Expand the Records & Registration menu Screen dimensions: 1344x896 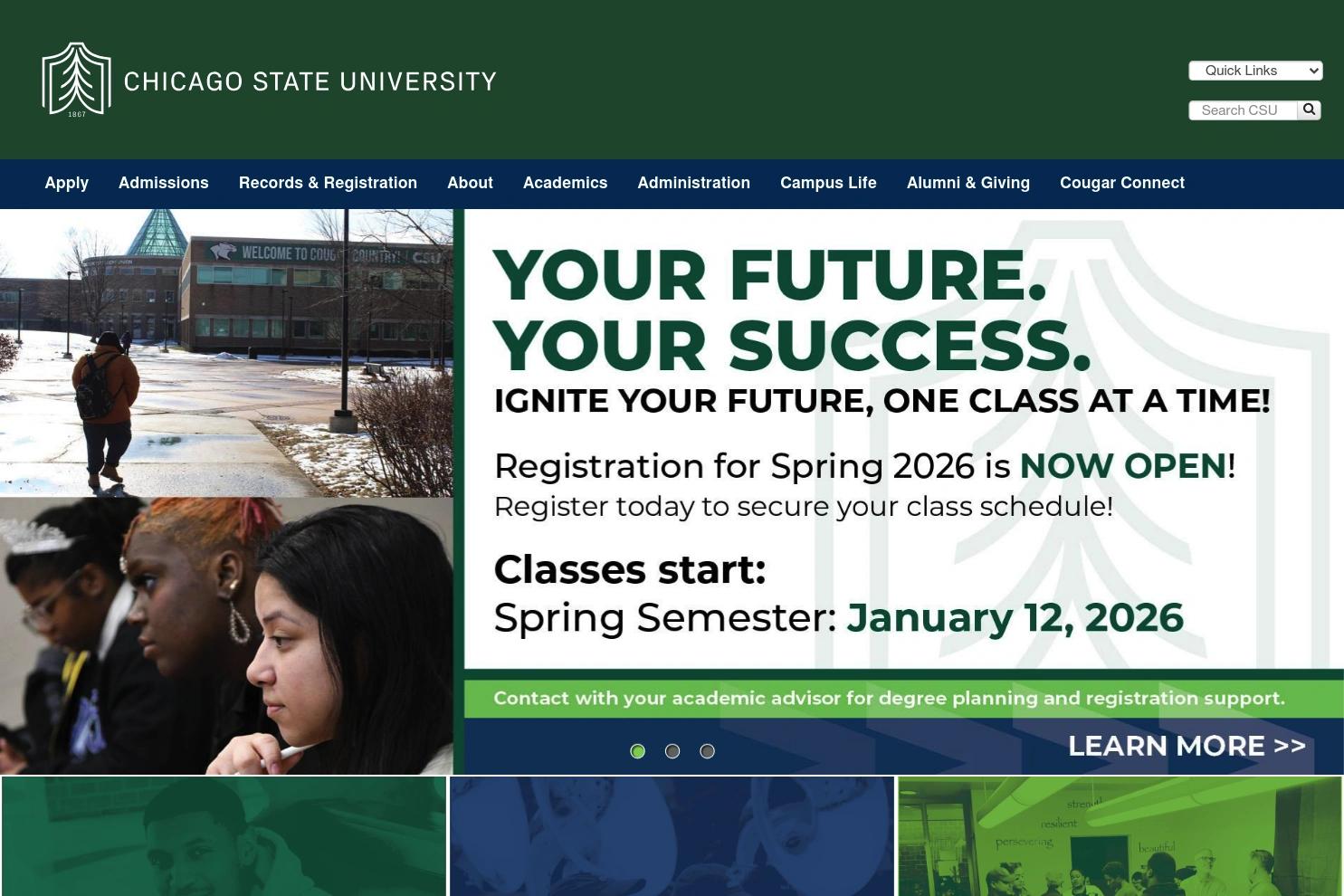click(x=328, y=183)
